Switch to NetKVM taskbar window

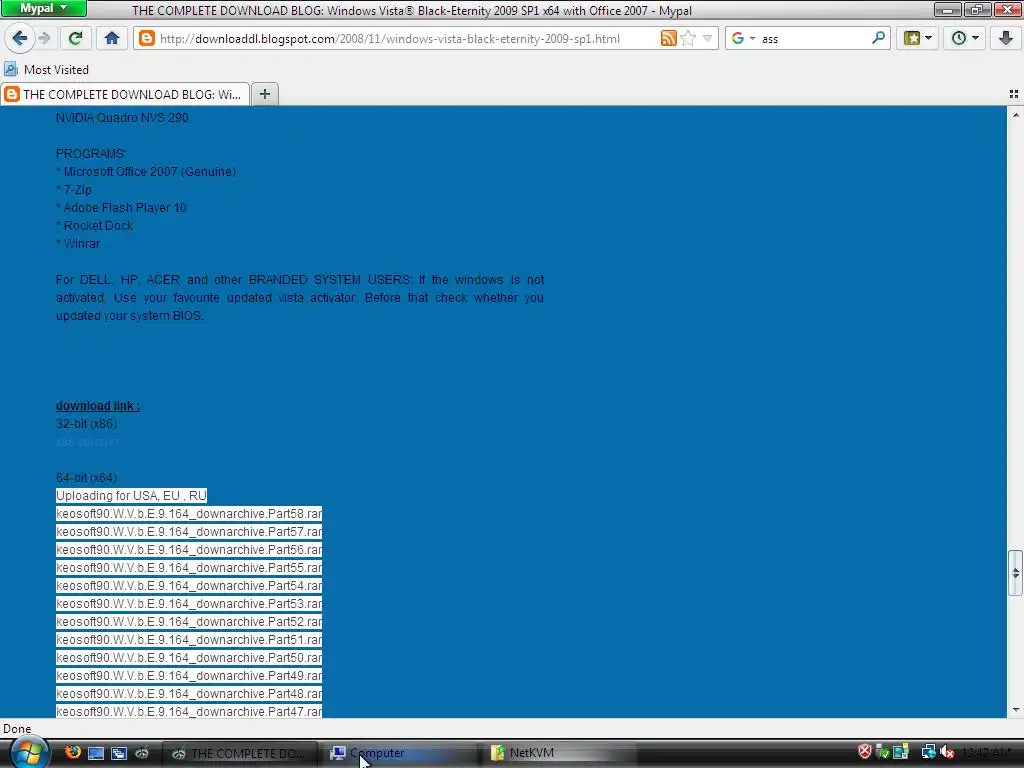[560, 753]
